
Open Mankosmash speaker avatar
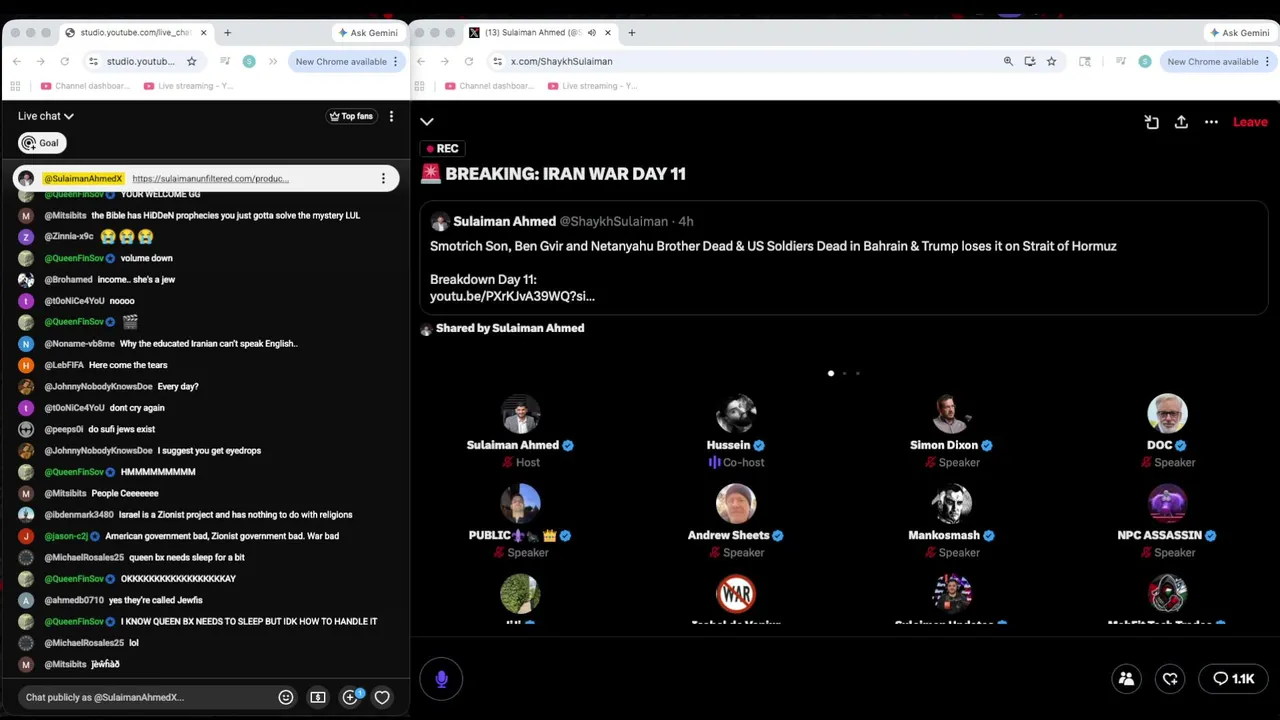[951, 504]
